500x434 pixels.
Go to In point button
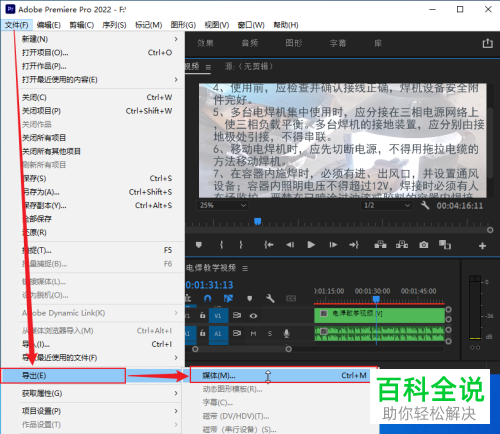tap(269, 245)
